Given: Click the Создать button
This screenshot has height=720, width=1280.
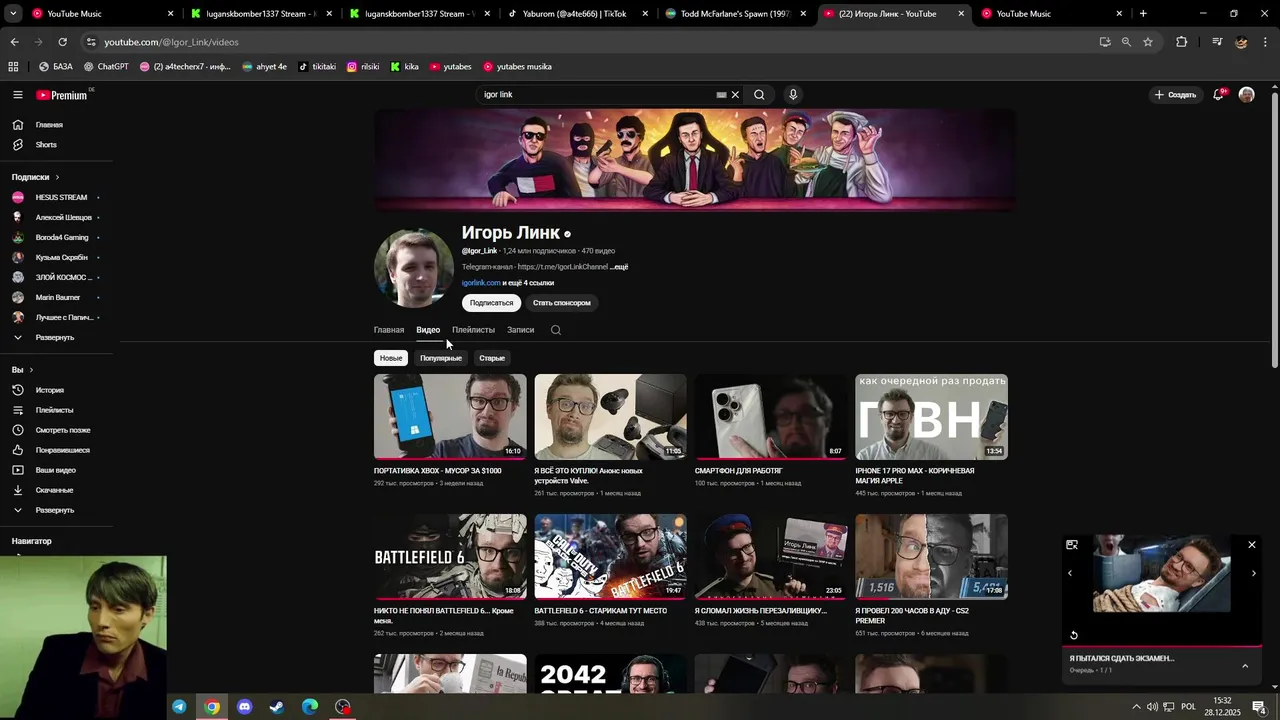Looking at the screenshot, I should point(1175,95).
